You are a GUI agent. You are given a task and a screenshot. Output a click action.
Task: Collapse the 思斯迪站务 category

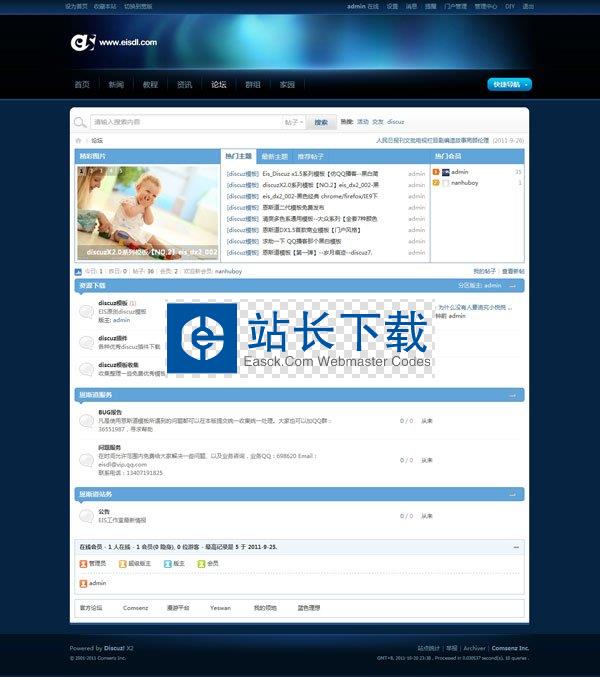pyautogui.click(x=512, y=494)
